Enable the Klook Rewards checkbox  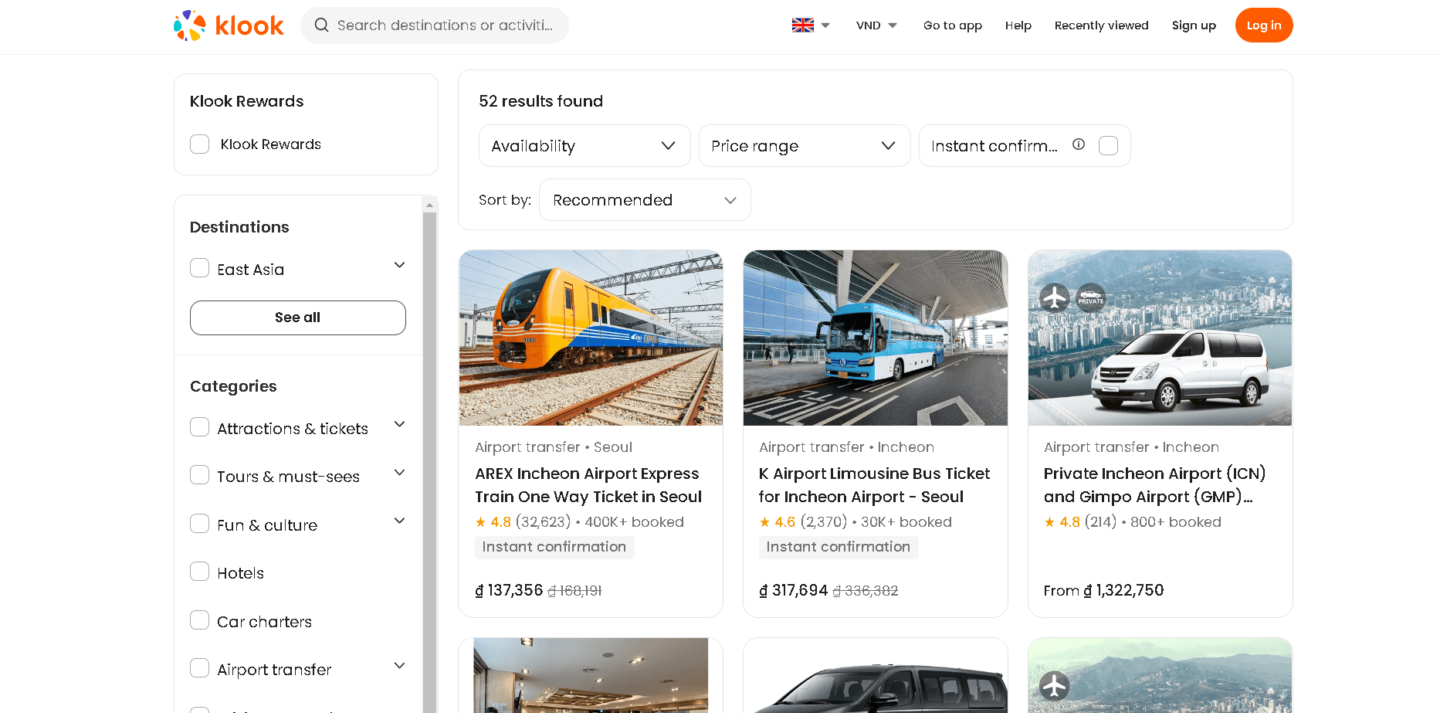[199, 143]
